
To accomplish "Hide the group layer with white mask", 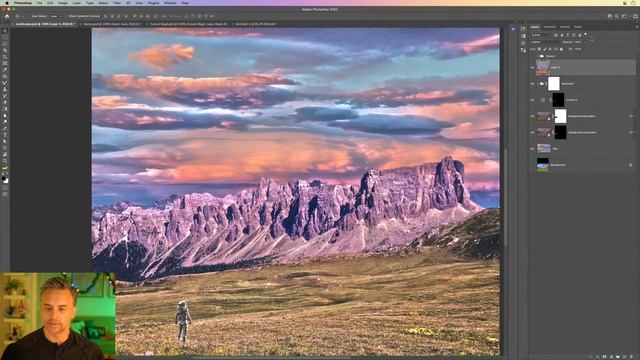I will pyautogui.click(x=532, y=84).
